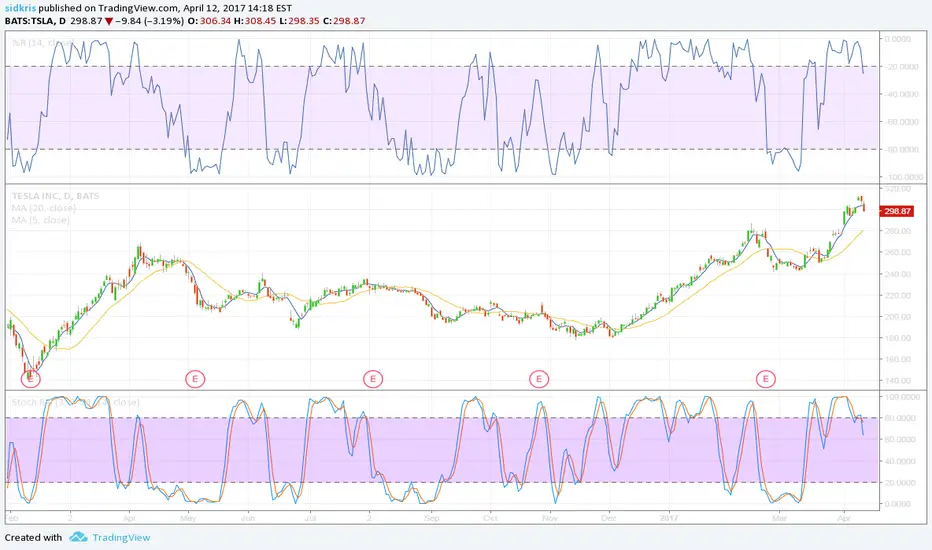
Task: Select the MA (5, close) indicator label
Action: [x=40, y=219]
